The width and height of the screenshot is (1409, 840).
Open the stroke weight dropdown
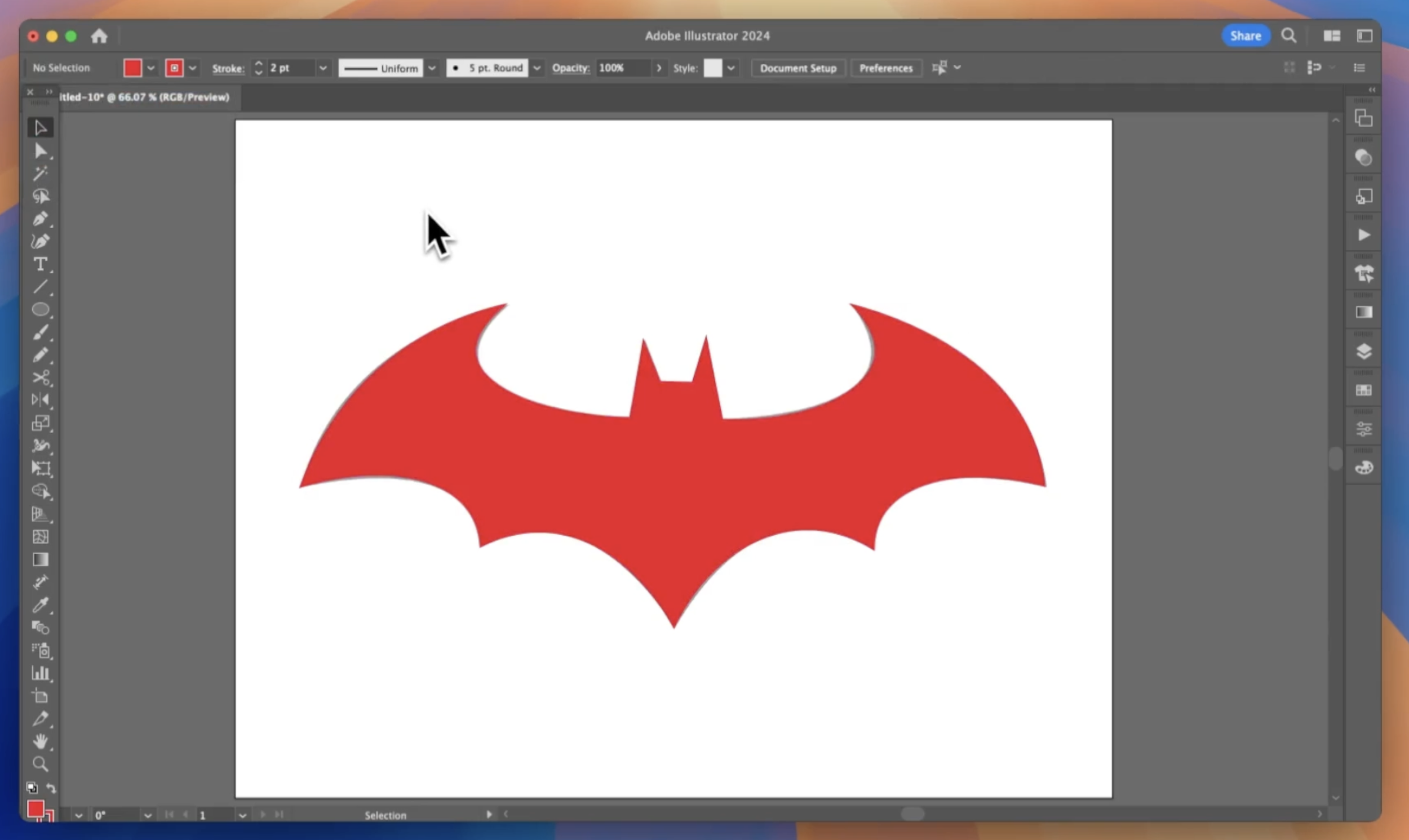tap(323, 68)
